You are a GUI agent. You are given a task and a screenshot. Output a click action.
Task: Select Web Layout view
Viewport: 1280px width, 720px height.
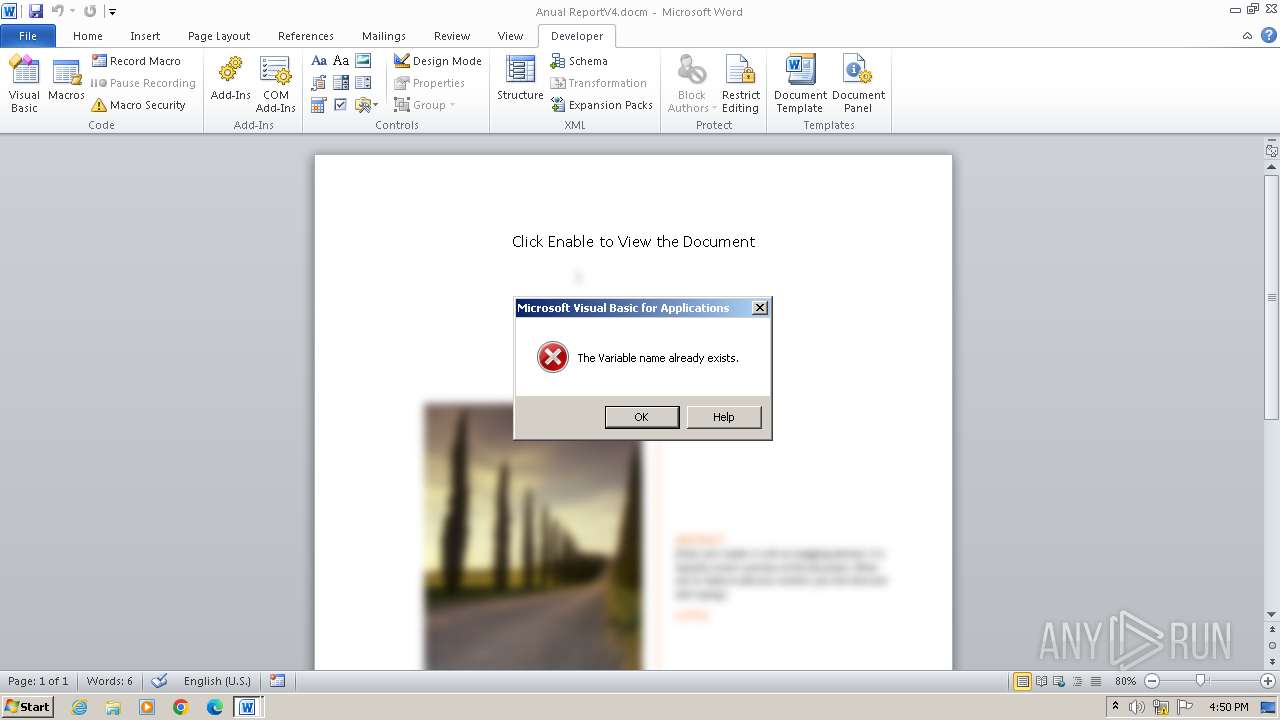coord(1059,681)
